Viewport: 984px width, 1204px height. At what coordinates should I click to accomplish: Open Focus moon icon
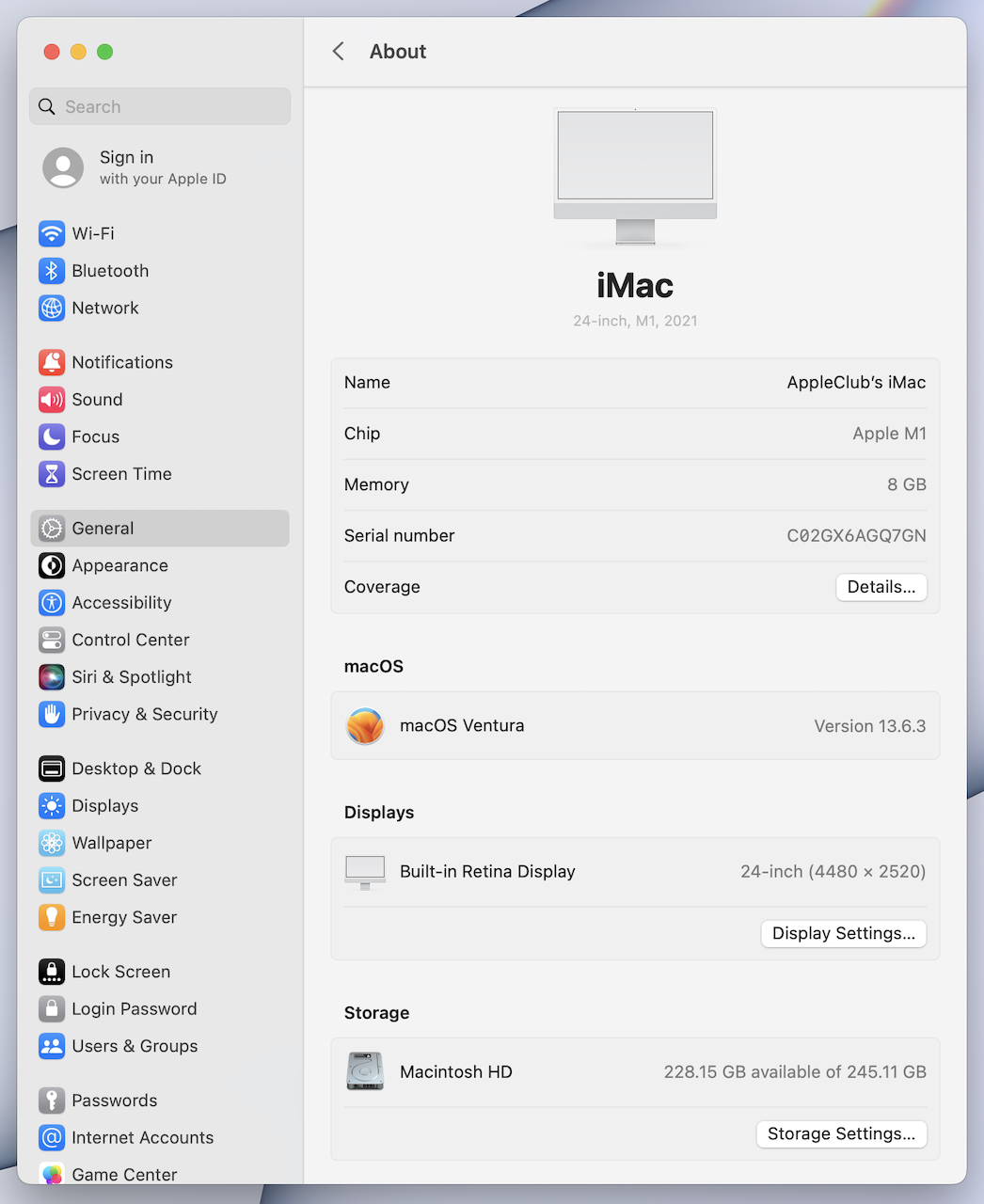52,436
